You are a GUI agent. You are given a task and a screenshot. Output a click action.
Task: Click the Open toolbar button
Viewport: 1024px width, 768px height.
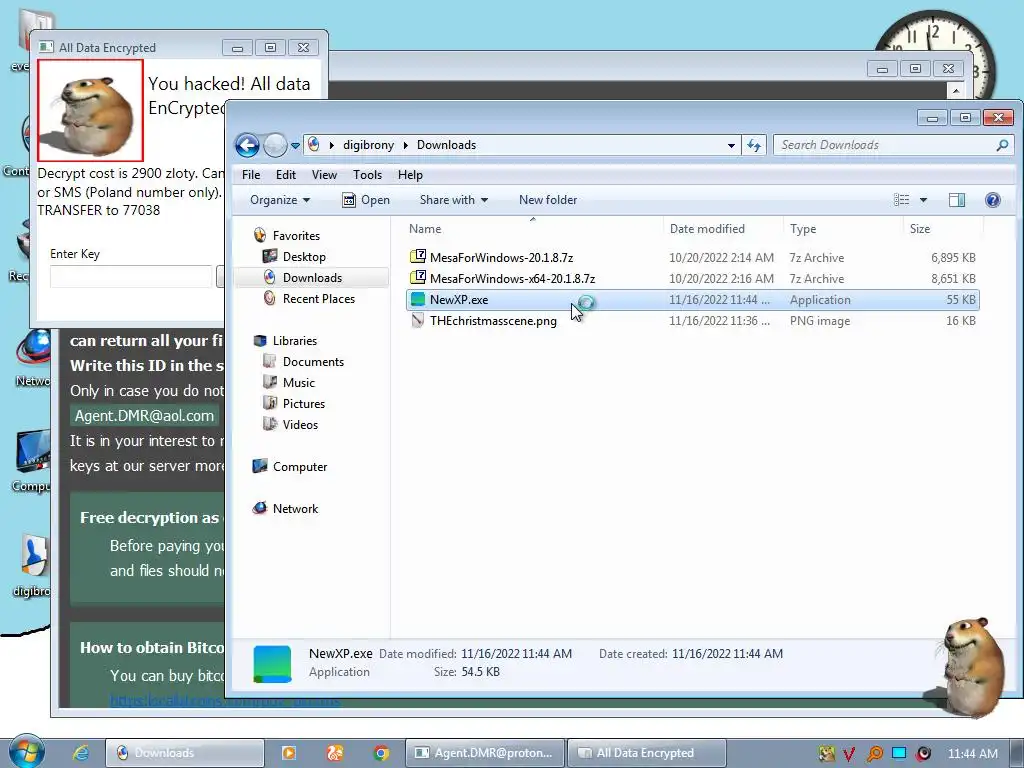pos(366,200)
